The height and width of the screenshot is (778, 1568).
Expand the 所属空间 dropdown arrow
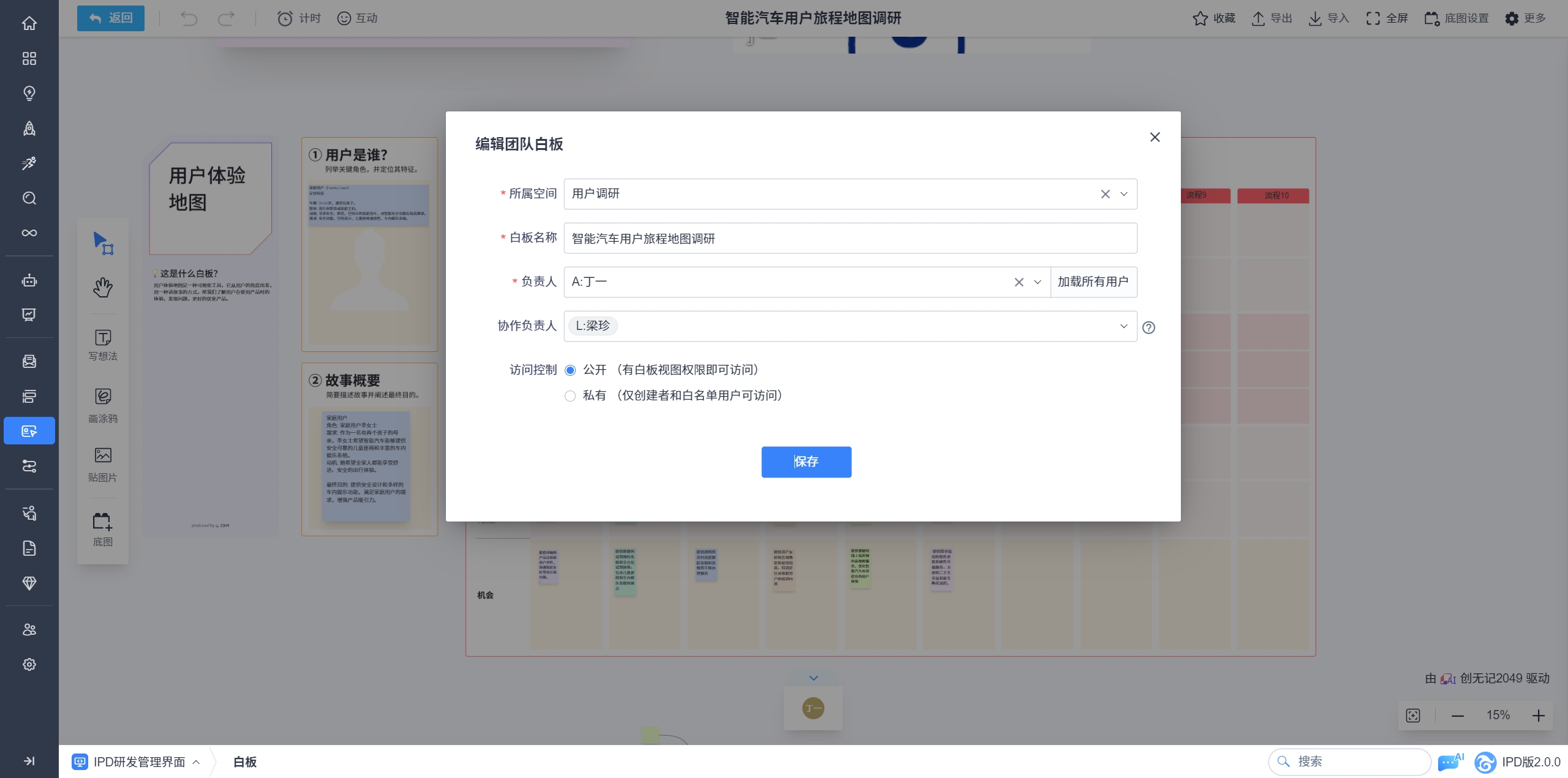[x=1124, y=194]
